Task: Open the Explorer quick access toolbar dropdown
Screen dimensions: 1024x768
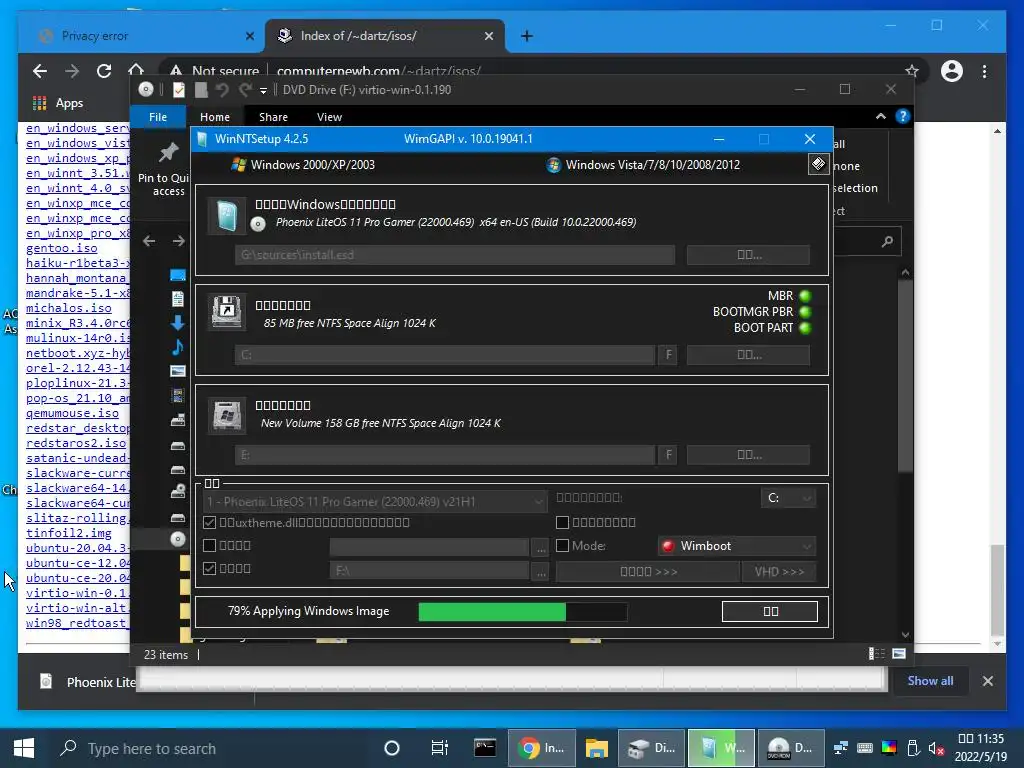Action: click(263, 90)
